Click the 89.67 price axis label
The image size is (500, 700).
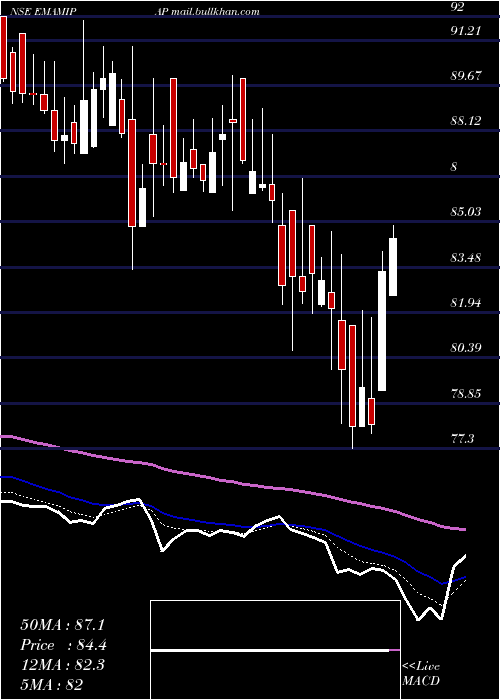[x=466, y=75]
